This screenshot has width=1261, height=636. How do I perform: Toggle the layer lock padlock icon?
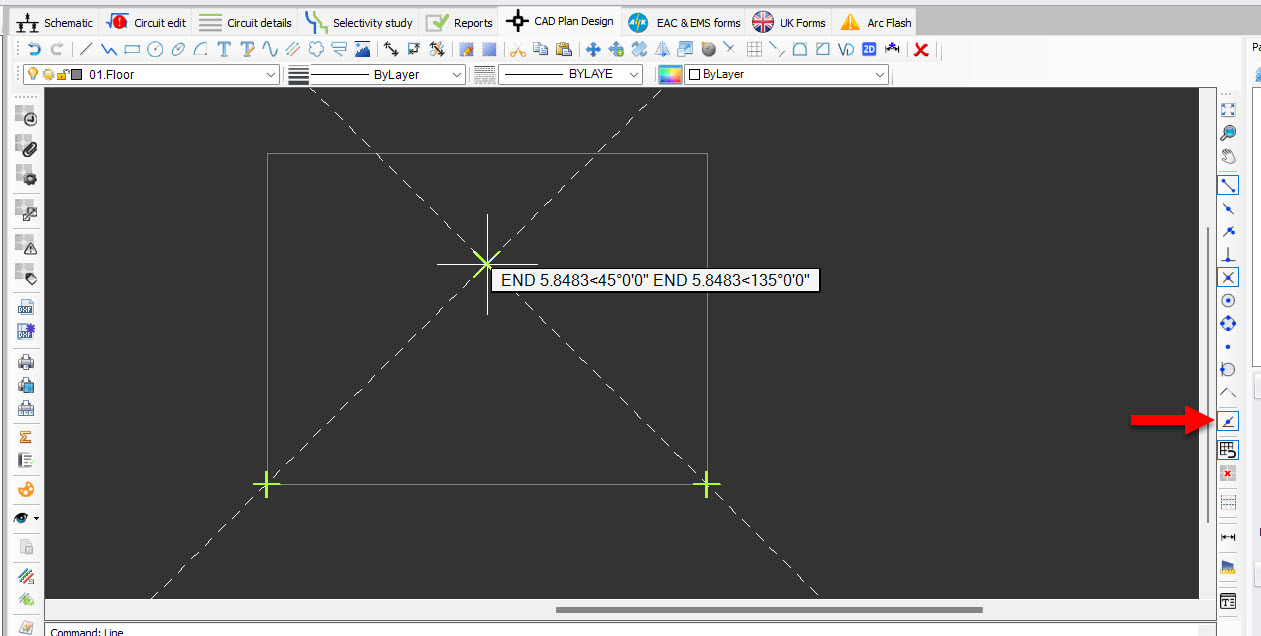click(x=62, y=74)
